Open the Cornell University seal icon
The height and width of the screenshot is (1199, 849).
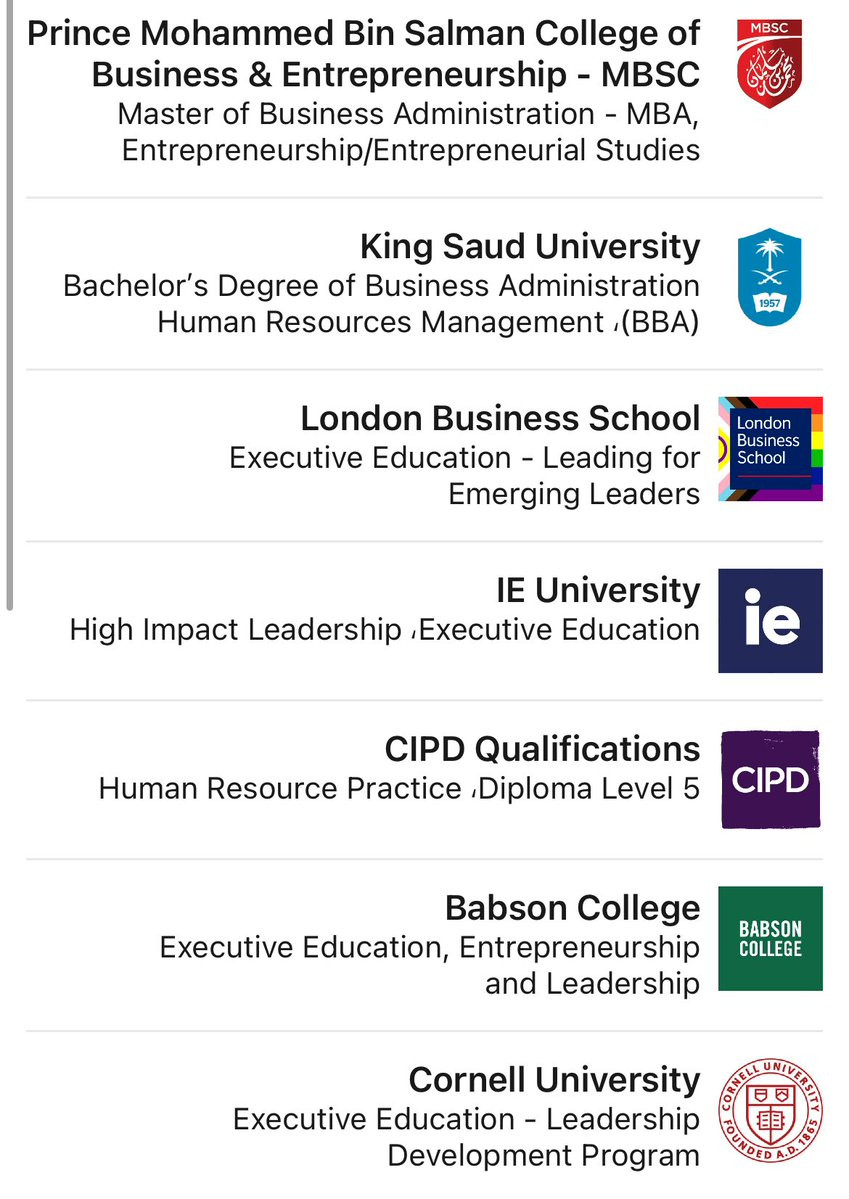tap(770, 1110)
